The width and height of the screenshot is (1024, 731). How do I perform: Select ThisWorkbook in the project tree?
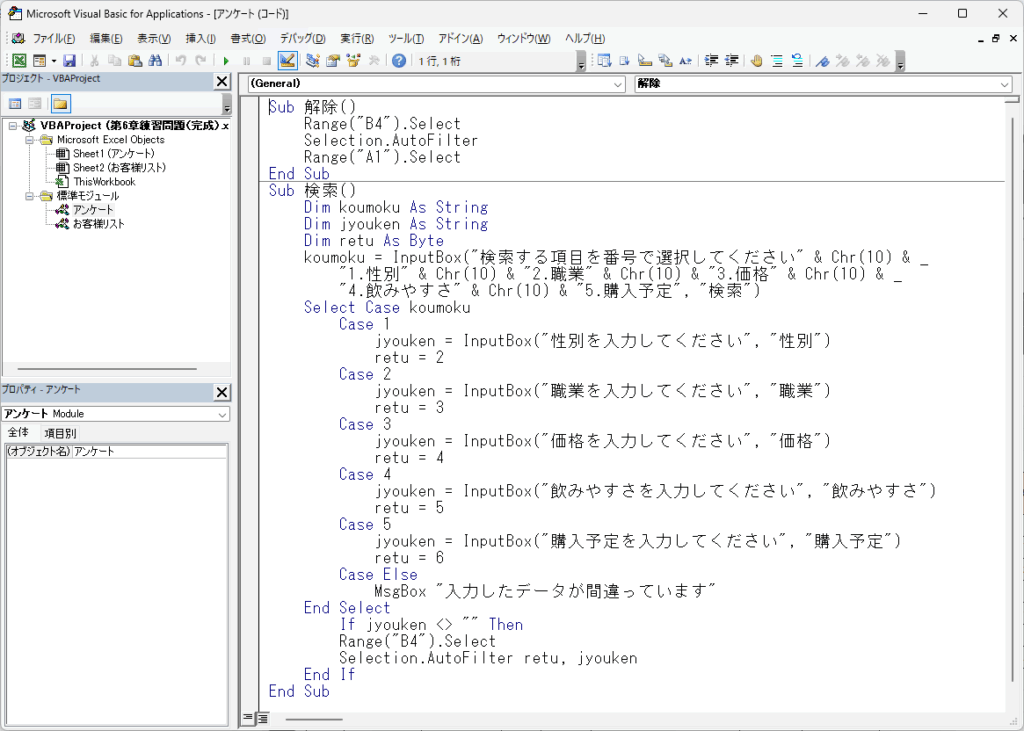[103, 182]
